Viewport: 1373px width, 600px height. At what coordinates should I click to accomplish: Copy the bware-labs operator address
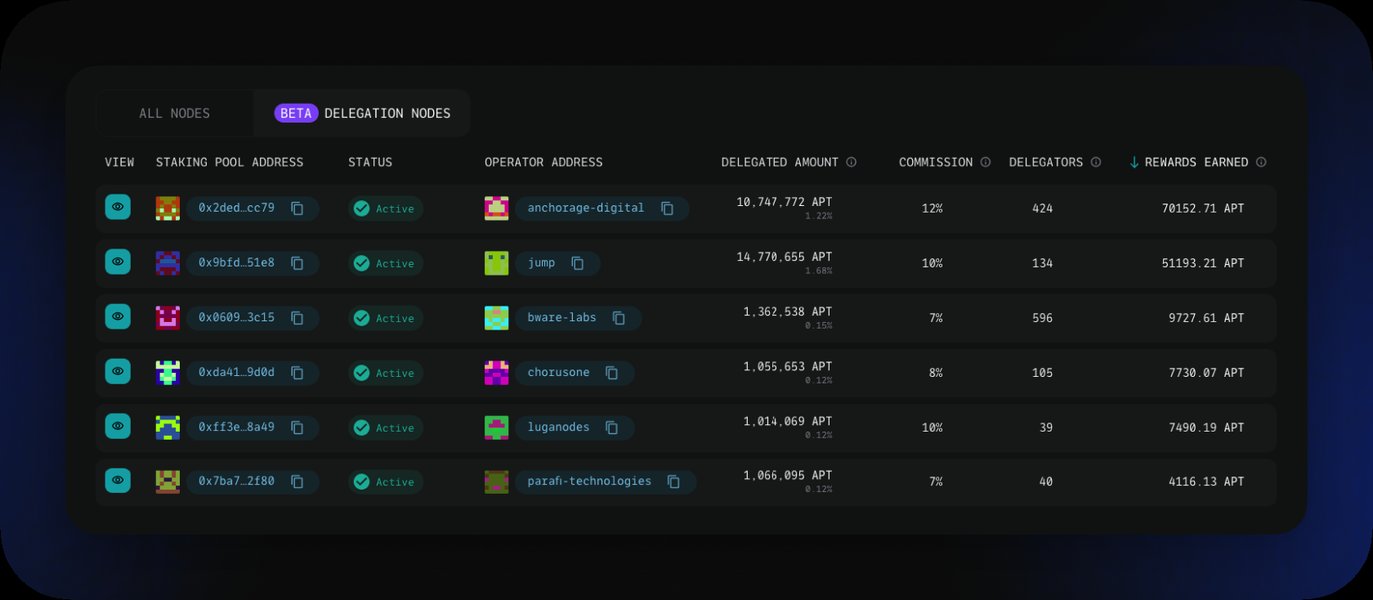click(x=619, y=318)
